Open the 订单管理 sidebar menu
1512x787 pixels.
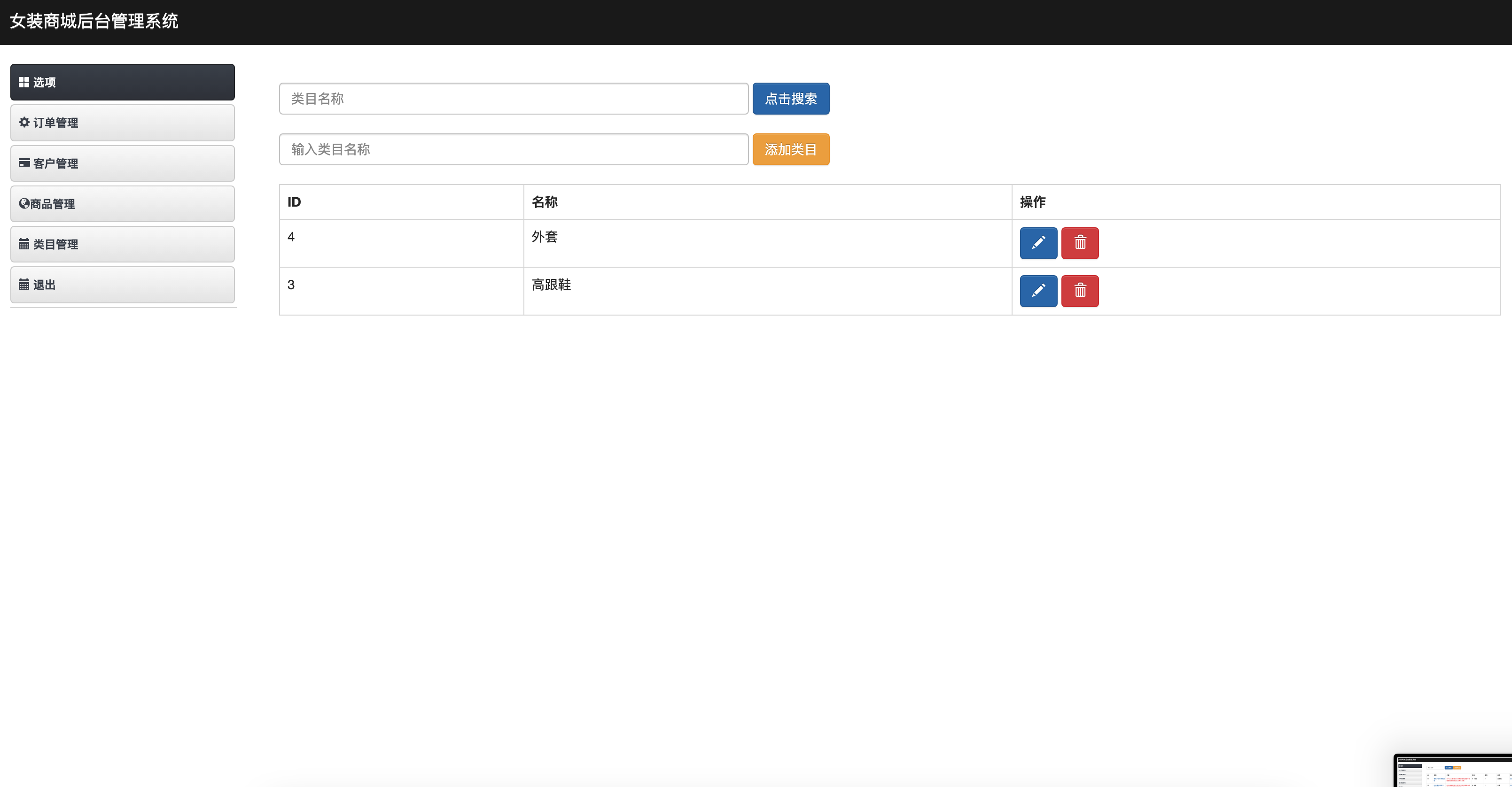pos(122,123)
